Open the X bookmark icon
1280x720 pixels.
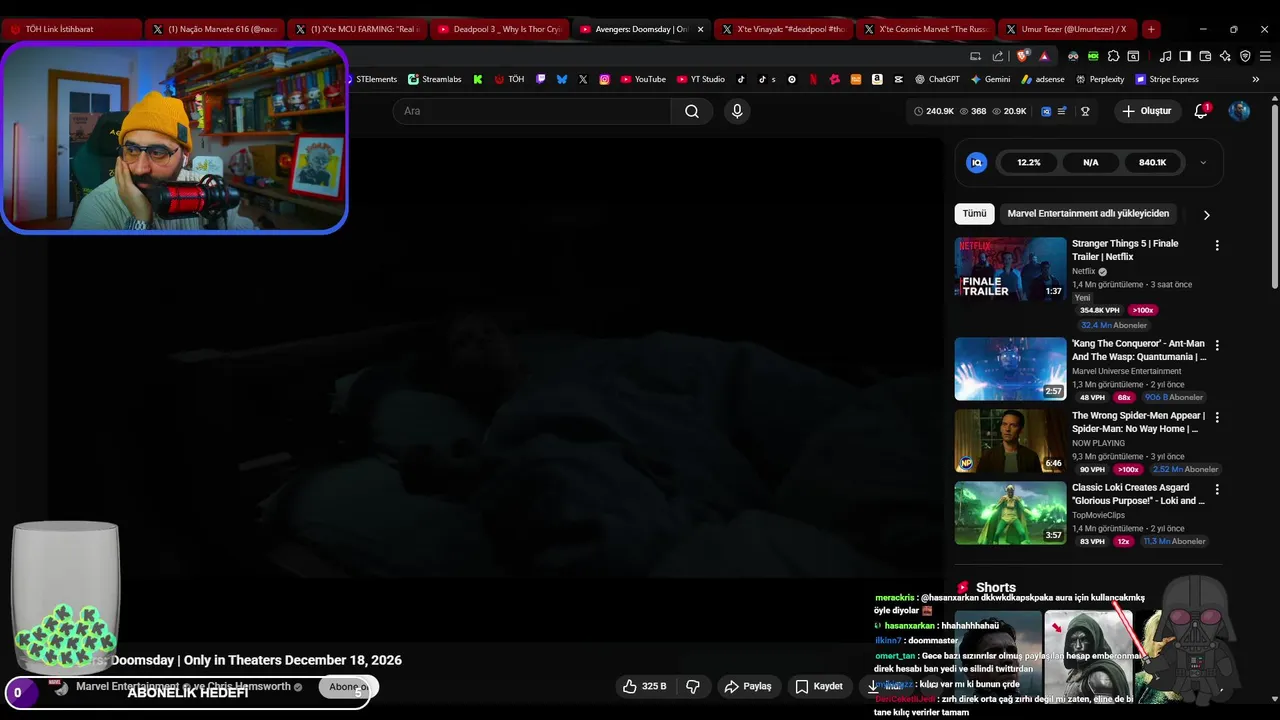tap(583, 79)
